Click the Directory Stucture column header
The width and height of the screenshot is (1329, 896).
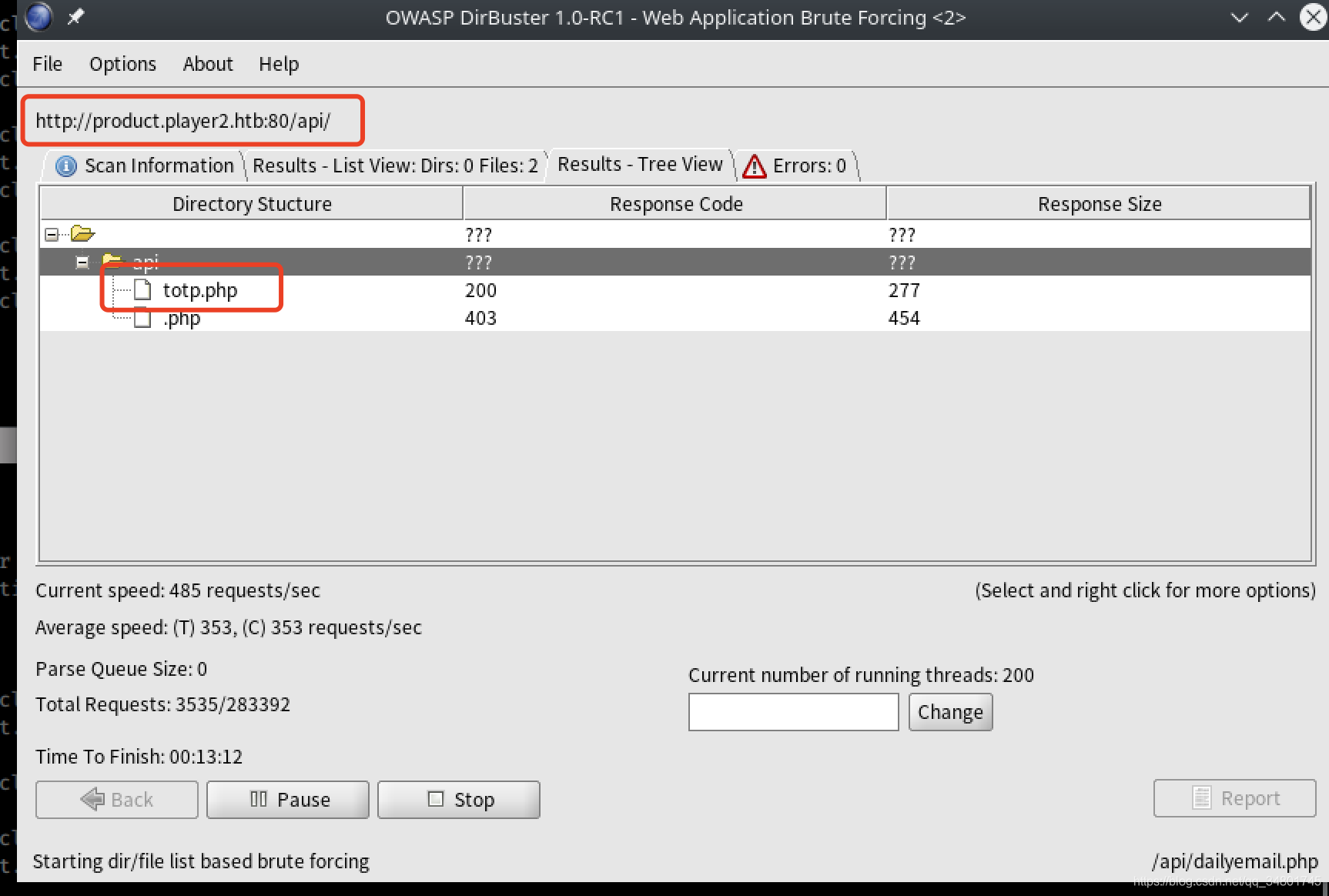point(252,204)
